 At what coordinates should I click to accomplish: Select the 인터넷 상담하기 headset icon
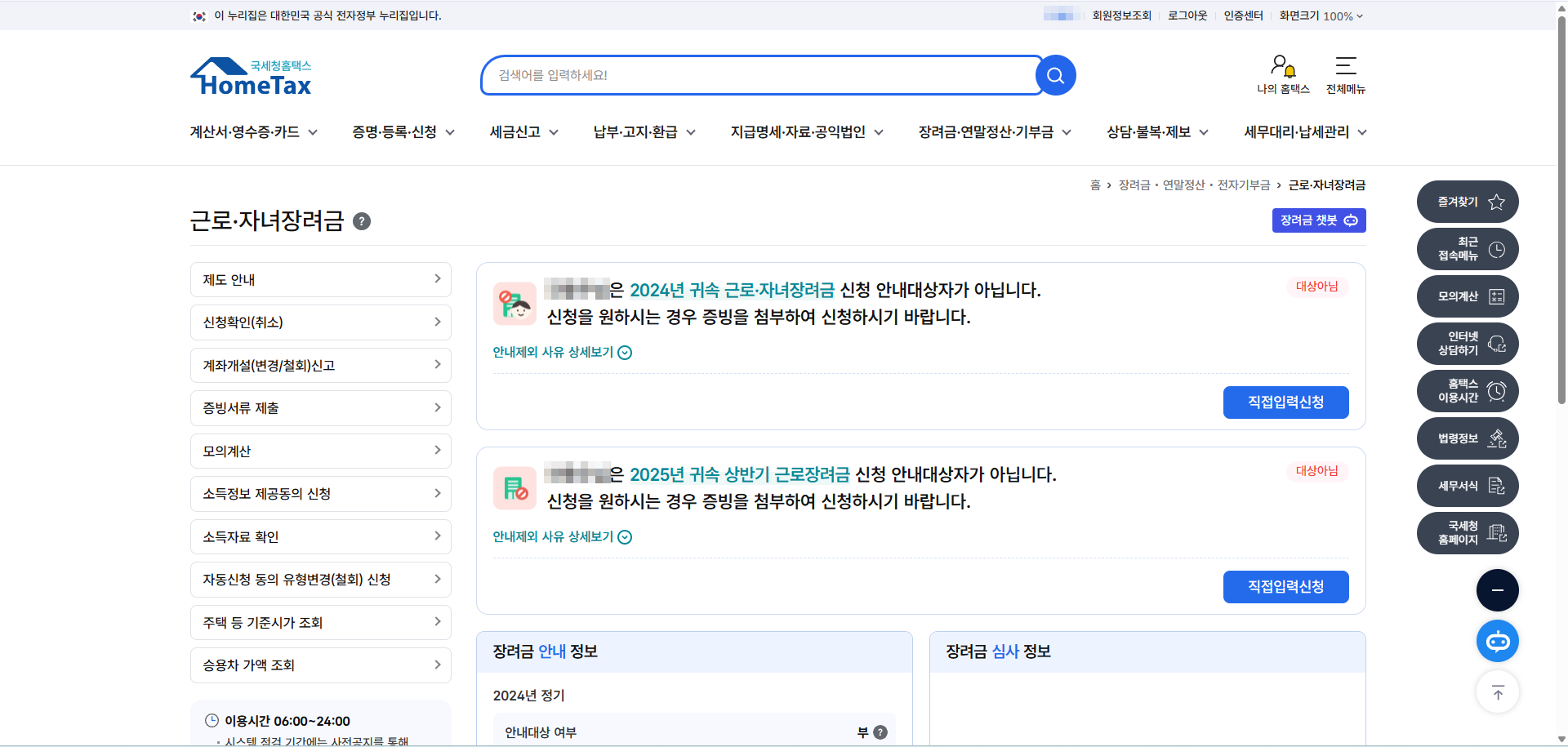click(x=1498, y=344)
